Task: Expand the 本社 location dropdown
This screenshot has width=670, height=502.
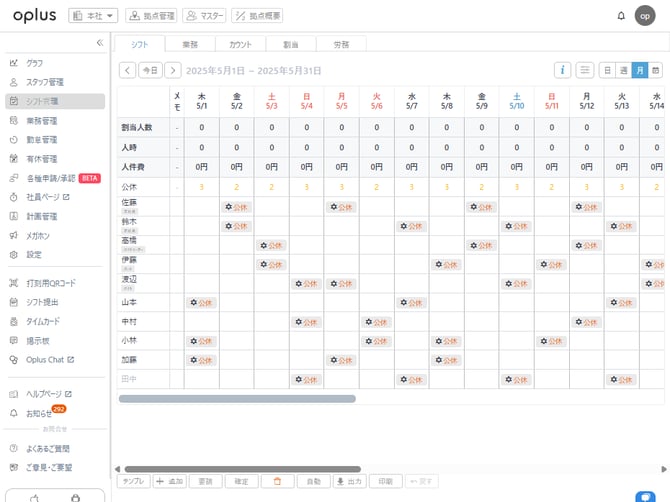Action: tap(93, 15)
